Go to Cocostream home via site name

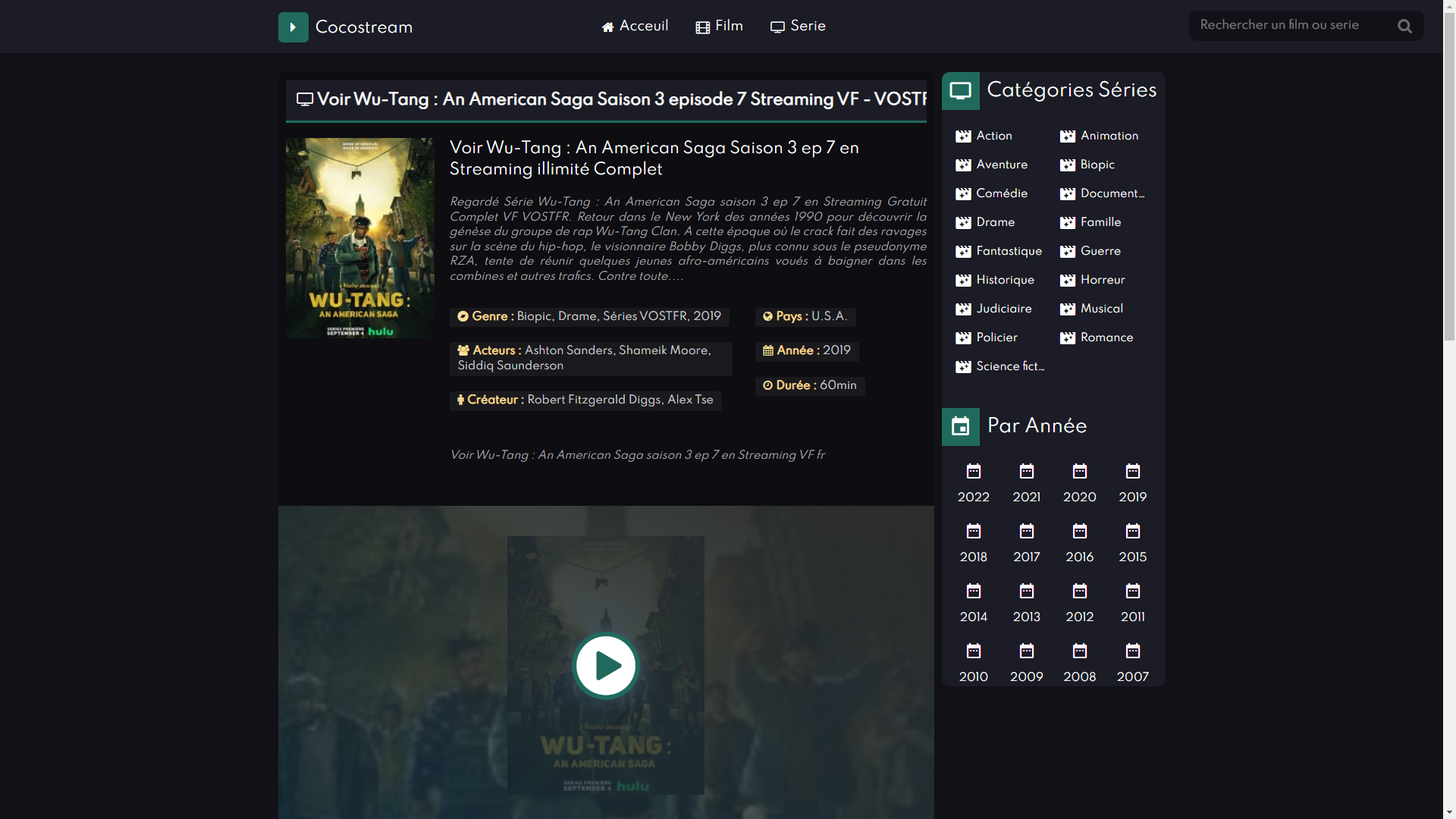[x=364, y=27]
